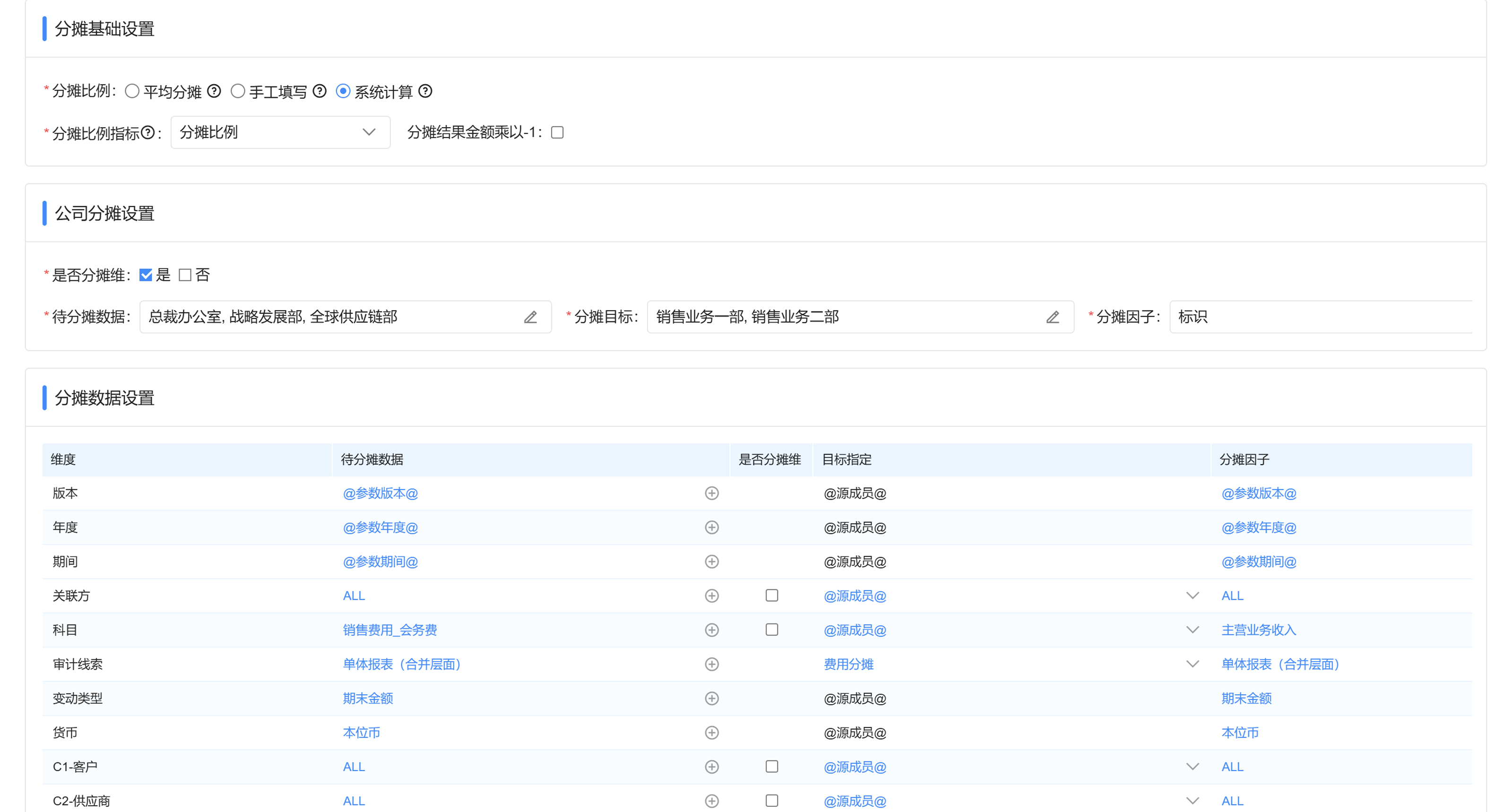
Task: Enable the 分摊结果金额乘以-1 checkbox
Action: coord(557,133)
